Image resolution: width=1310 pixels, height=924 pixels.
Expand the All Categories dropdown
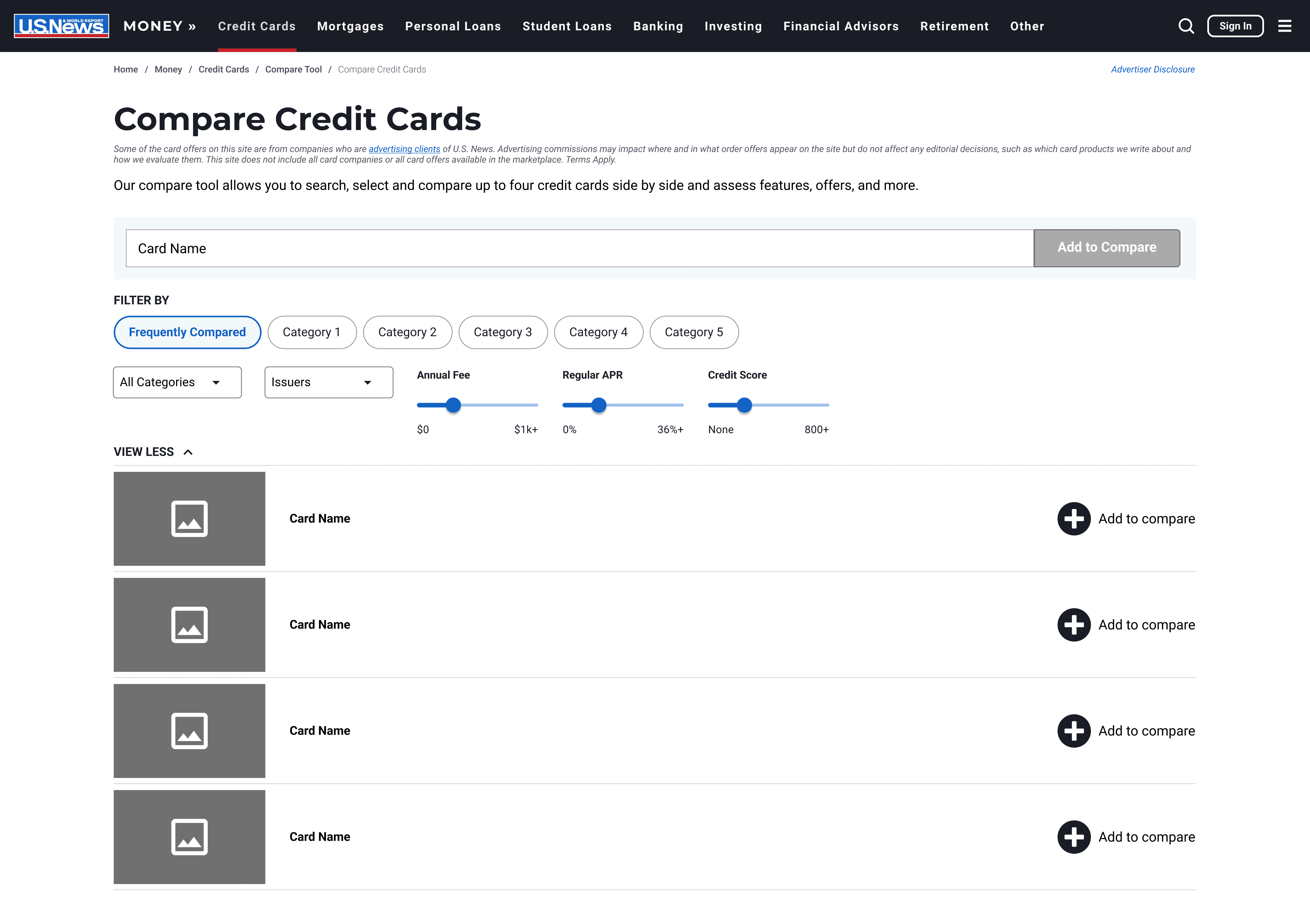tap(177, 382)
